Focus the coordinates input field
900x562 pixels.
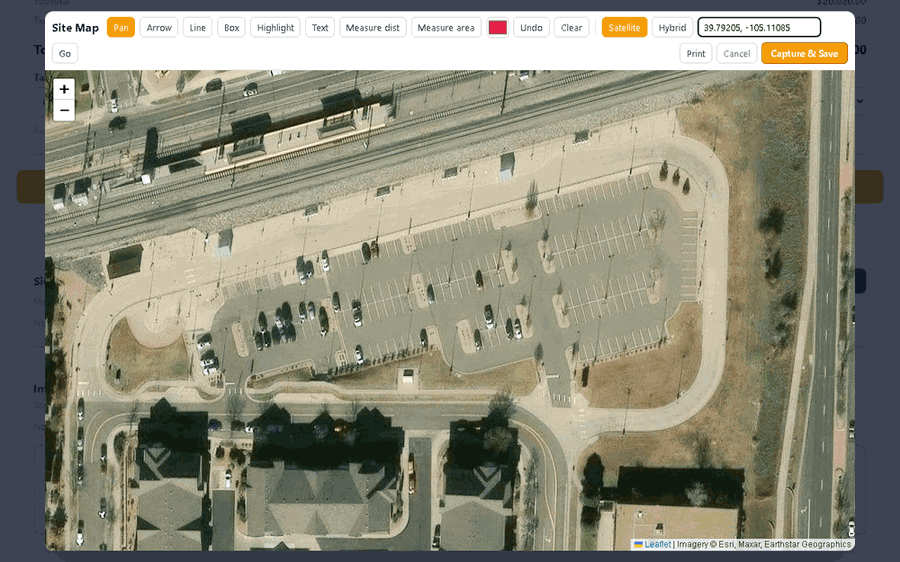pos(759,28)
